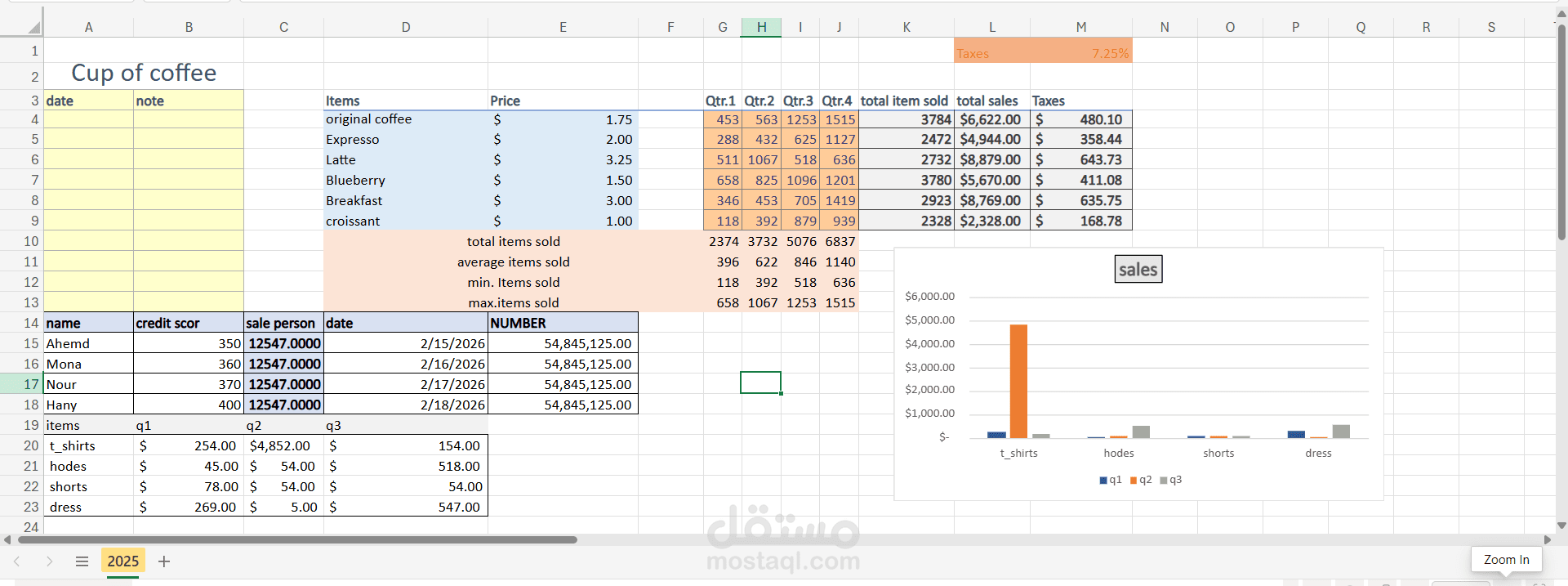Select the orange 'Taxes' label cell
This screenshot has width=1568, height=586.
coord(992,51)
